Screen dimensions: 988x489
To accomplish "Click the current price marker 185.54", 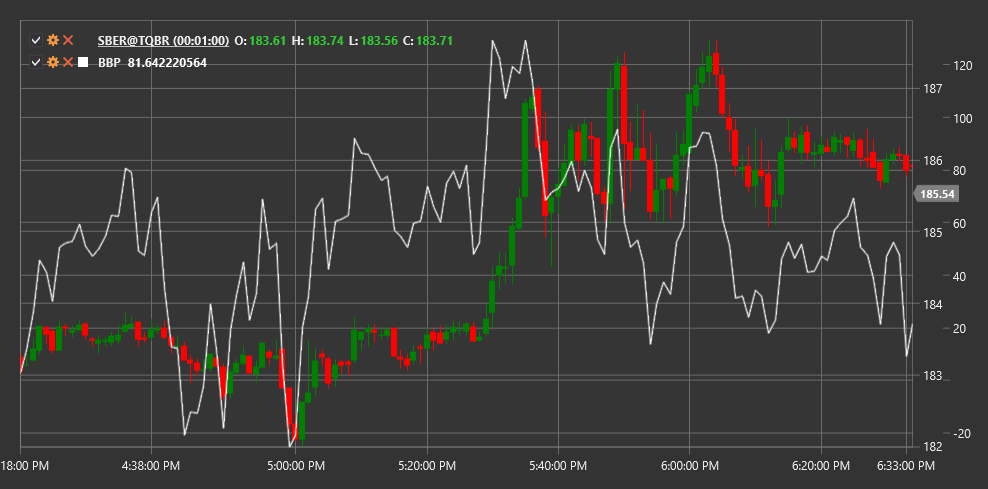I will click(x=937, y=194).
